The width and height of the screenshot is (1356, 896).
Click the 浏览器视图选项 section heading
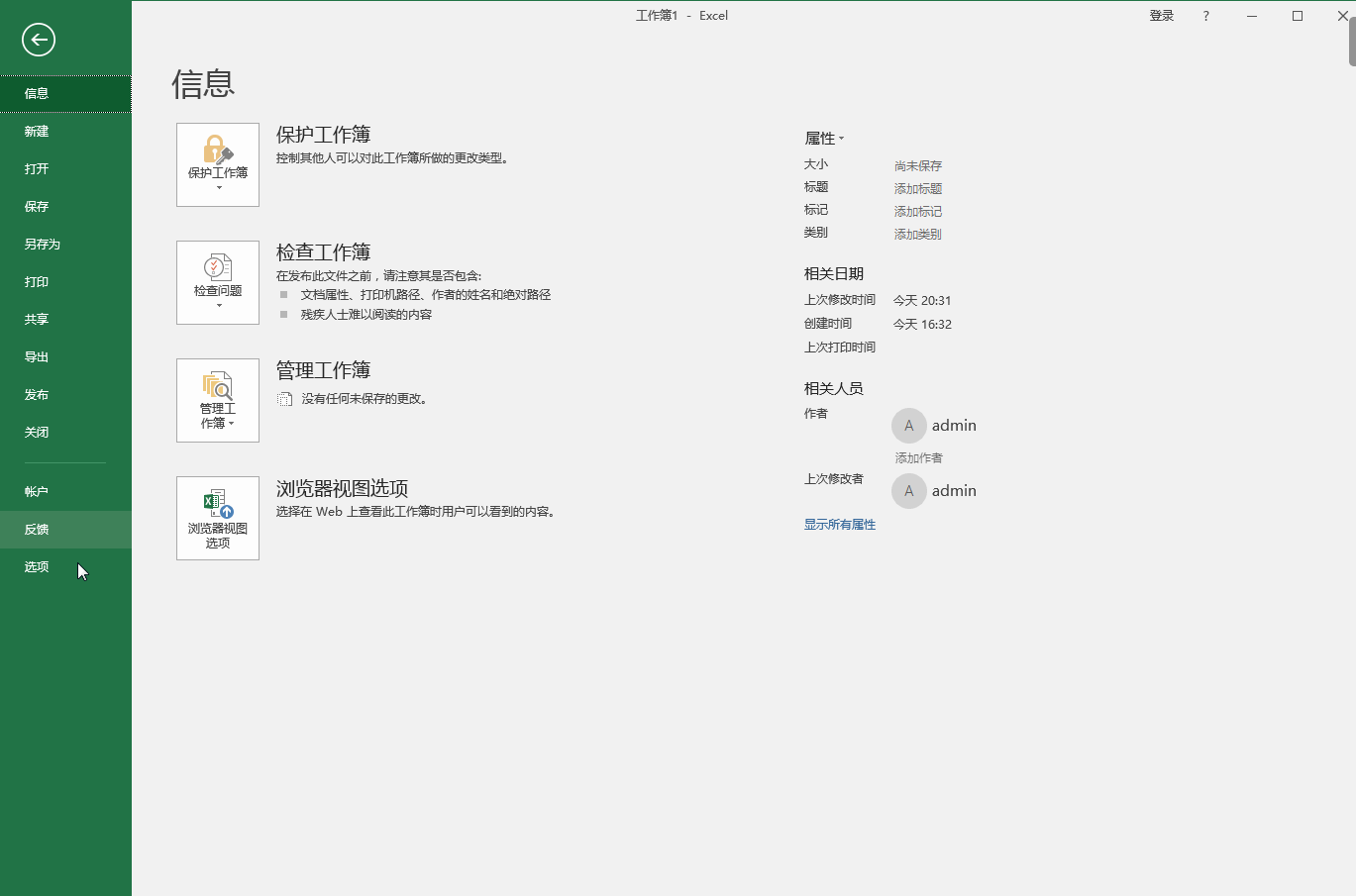click(x=342, y=489)
